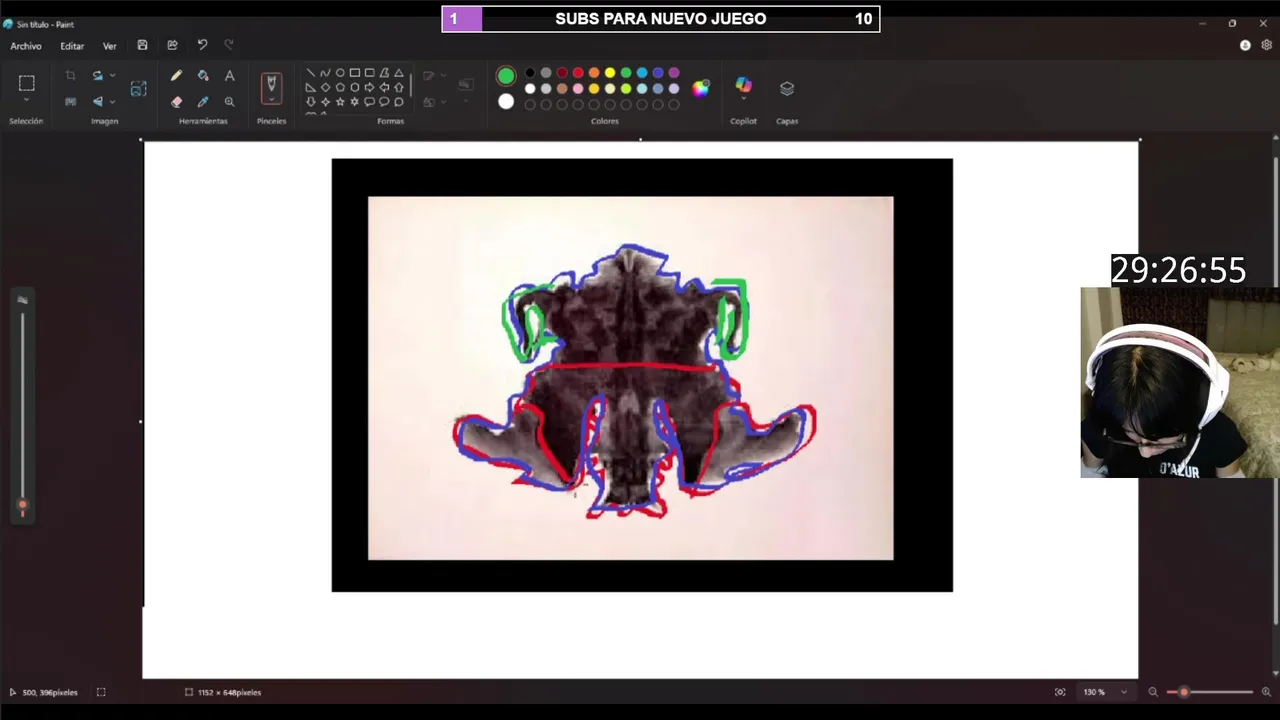The image size is (1280, 720).
Task: Click the Flip image icon
Action: tap(97, 102)
